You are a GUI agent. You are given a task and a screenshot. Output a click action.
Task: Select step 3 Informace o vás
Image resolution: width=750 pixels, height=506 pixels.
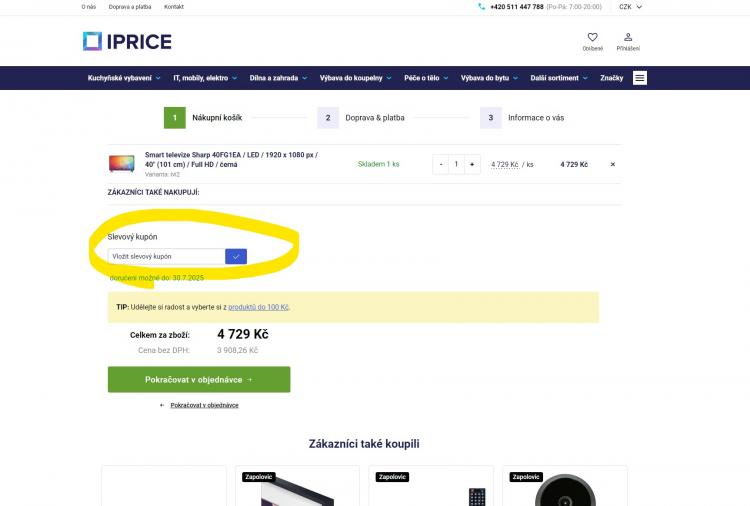[522, 118]
